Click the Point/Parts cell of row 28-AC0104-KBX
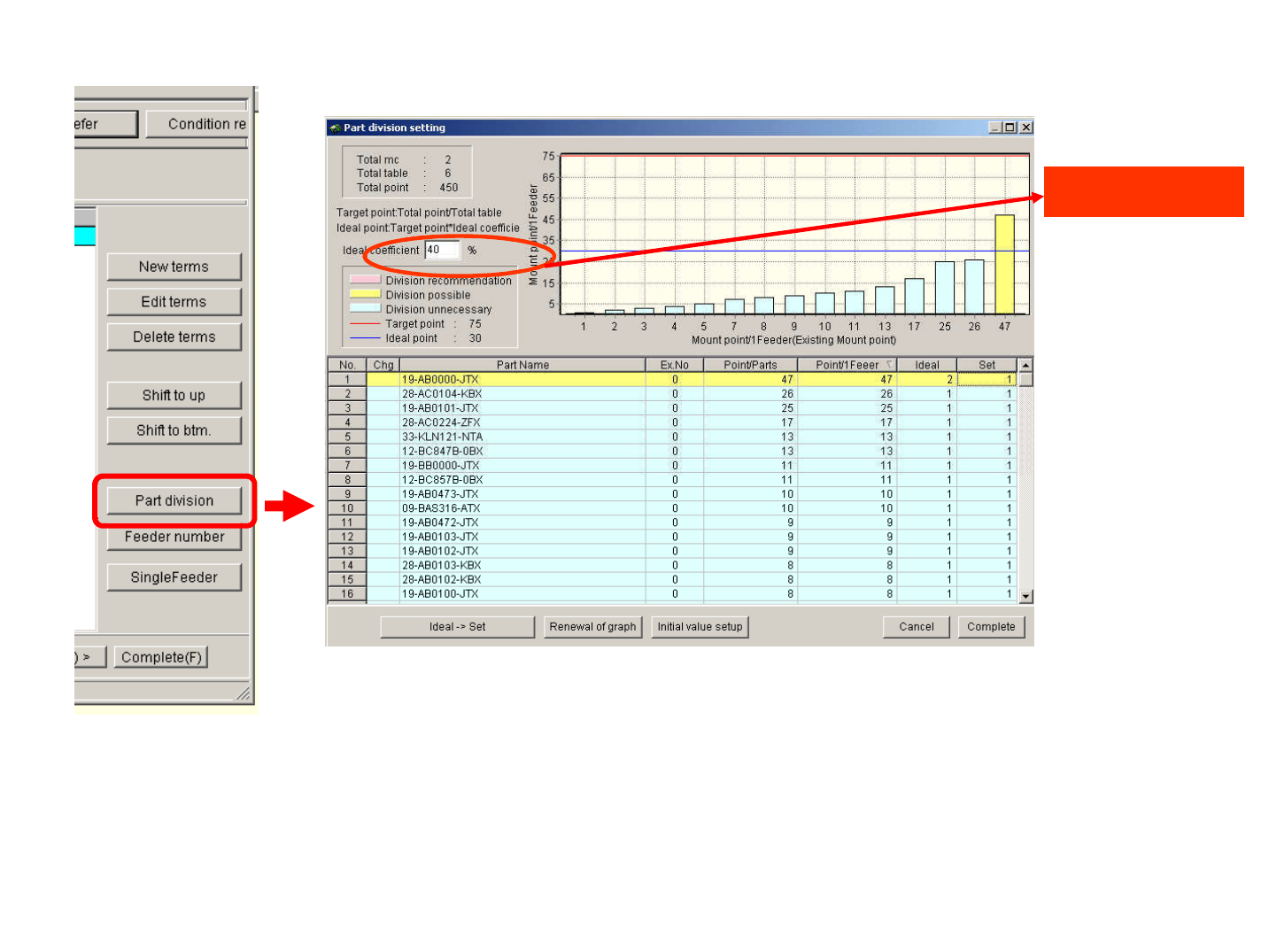The width and height of the screenshot is (1269, 952). point(750,394)
